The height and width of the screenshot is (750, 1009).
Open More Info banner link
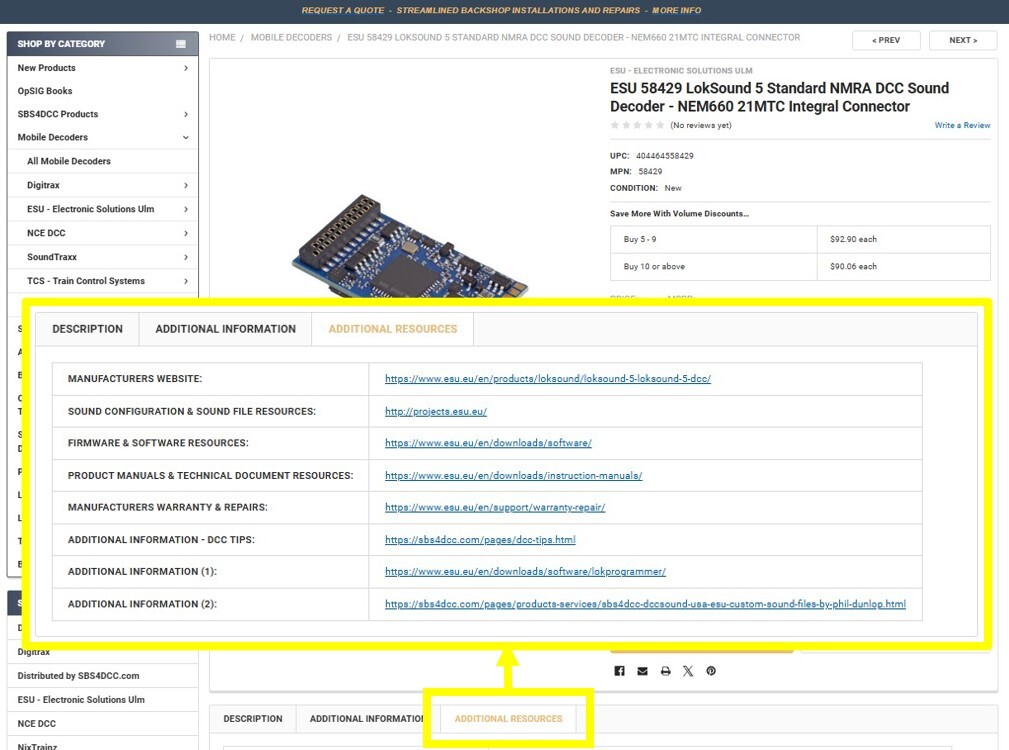pyautogui.click(x=676, y=10)
